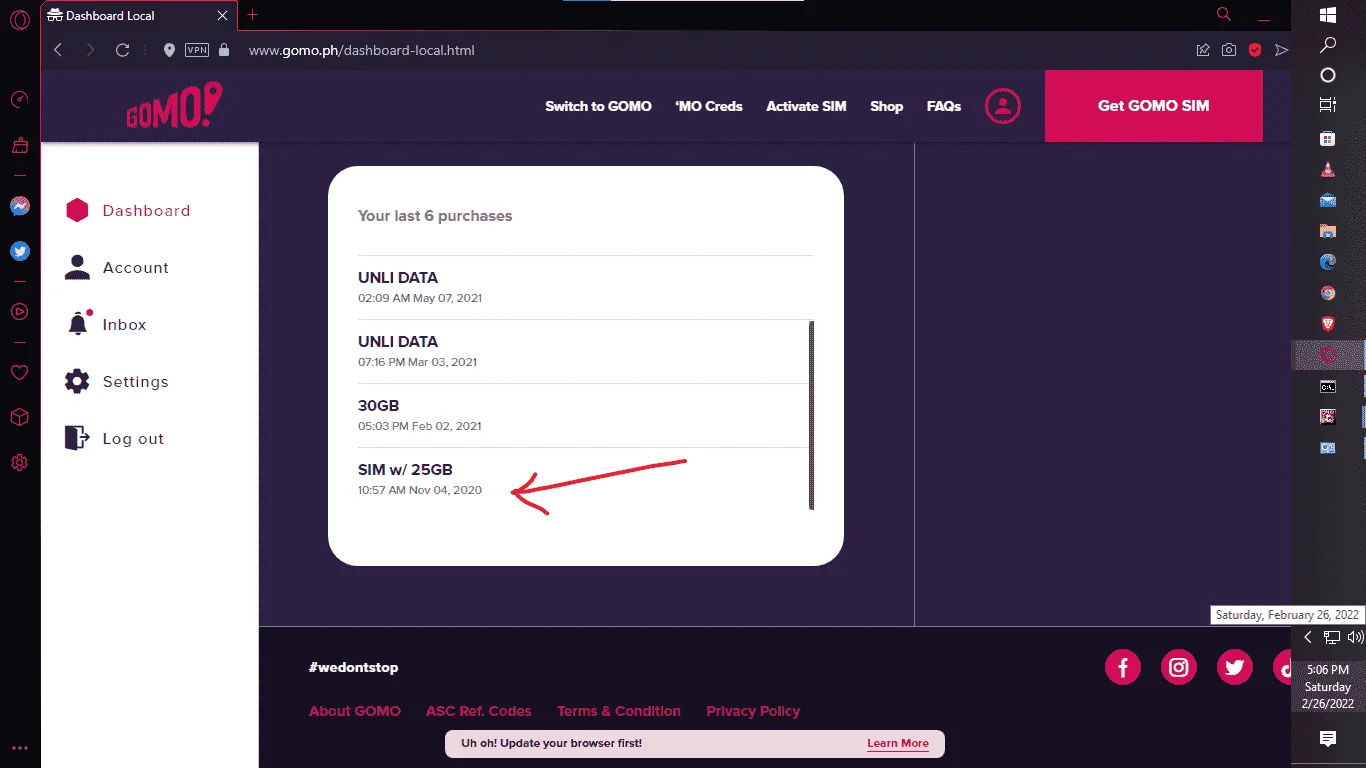Open File Explorer from the taskbar

pos(1328,231)
